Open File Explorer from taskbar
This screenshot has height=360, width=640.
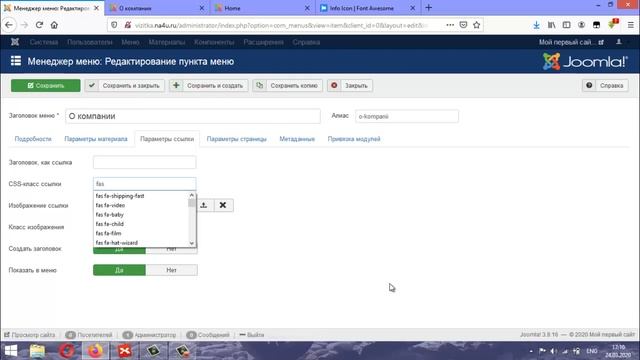click(x=37, y=351)
